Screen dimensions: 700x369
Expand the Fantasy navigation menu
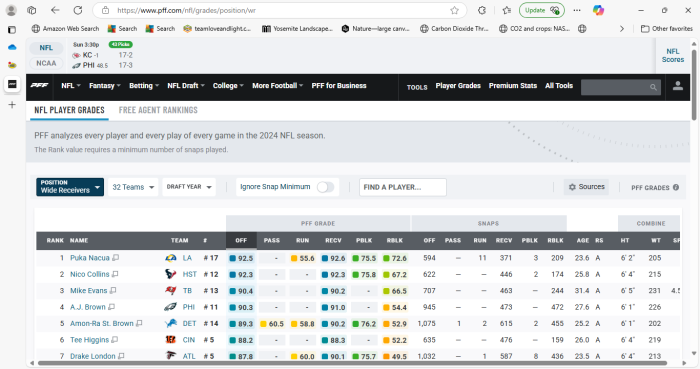105,86
